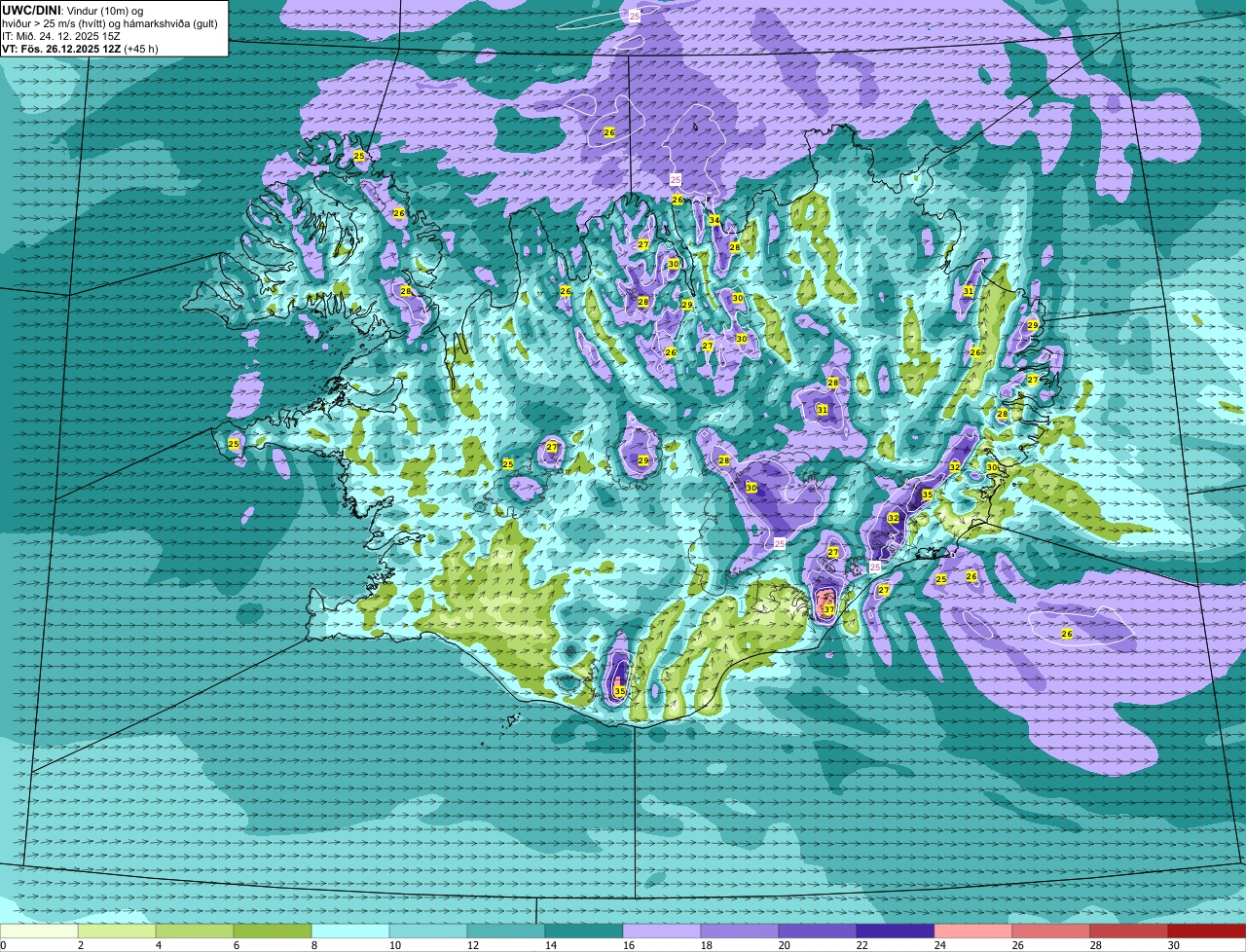
Task: Click the legend scale tick label "30"
Action: point(1174,945)
